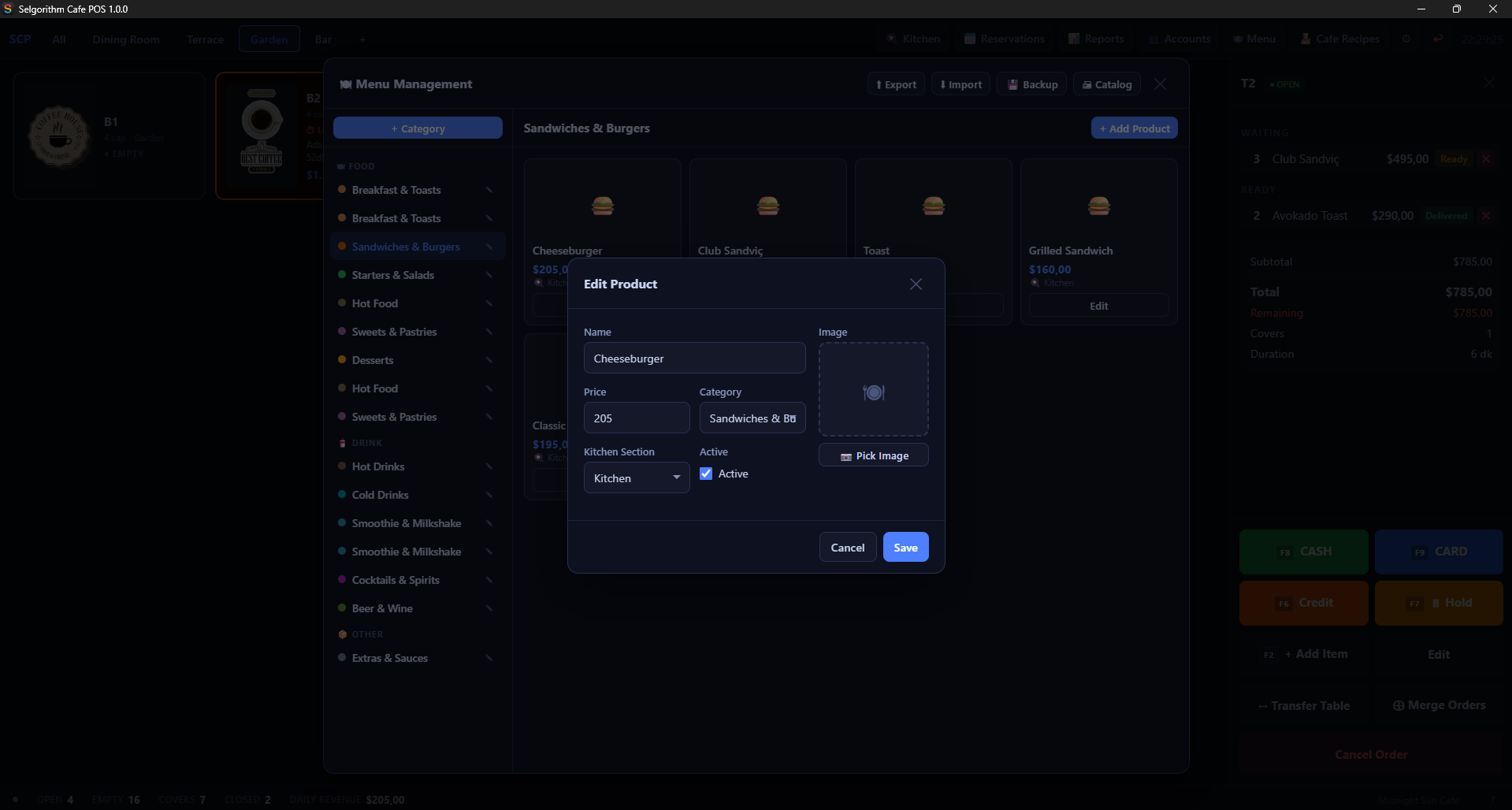The image size is (1512, 810).
Task: Click the pencil icon for Beer & Wine
Action: point(489,608)
